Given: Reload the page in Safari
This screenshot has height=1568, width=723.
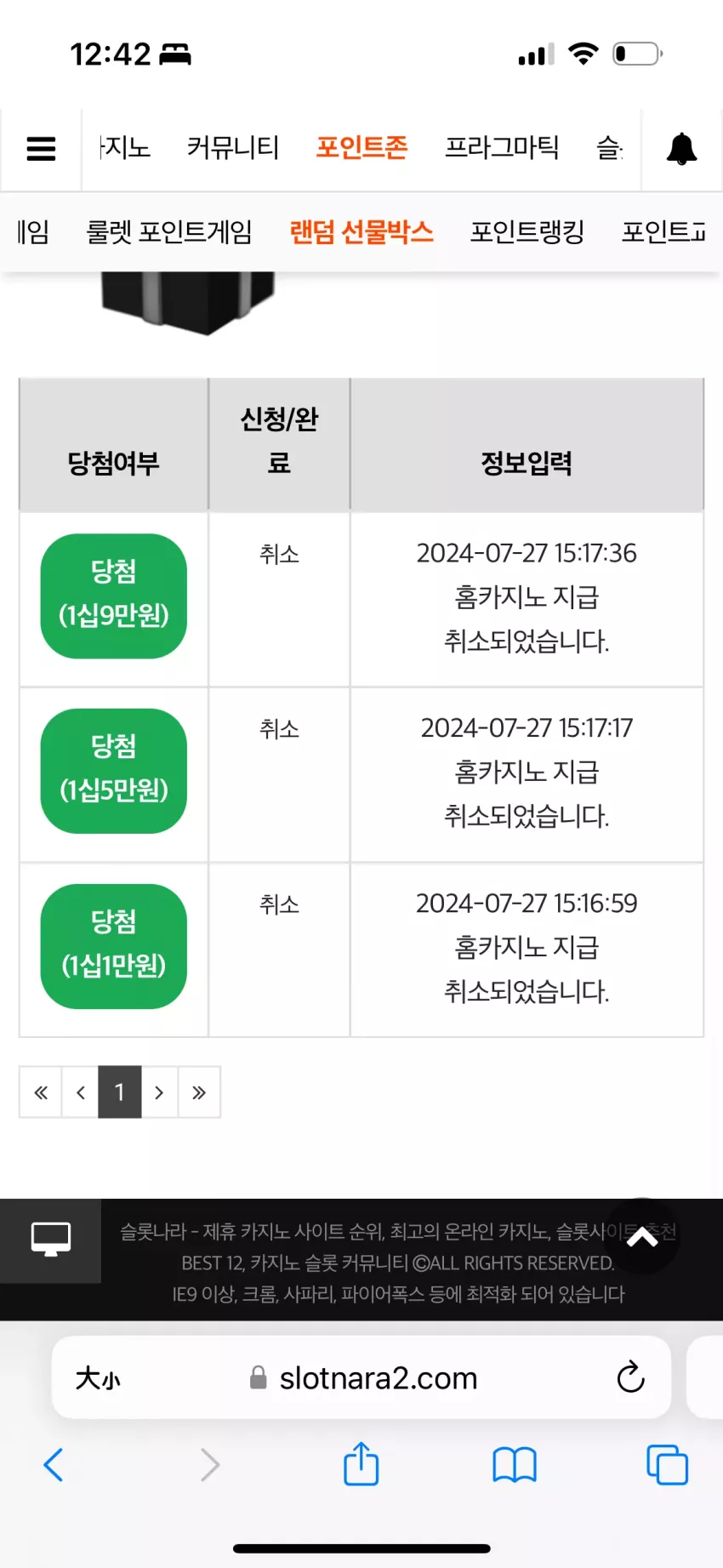Looking at the screenshot, I should pos(630,1377).
